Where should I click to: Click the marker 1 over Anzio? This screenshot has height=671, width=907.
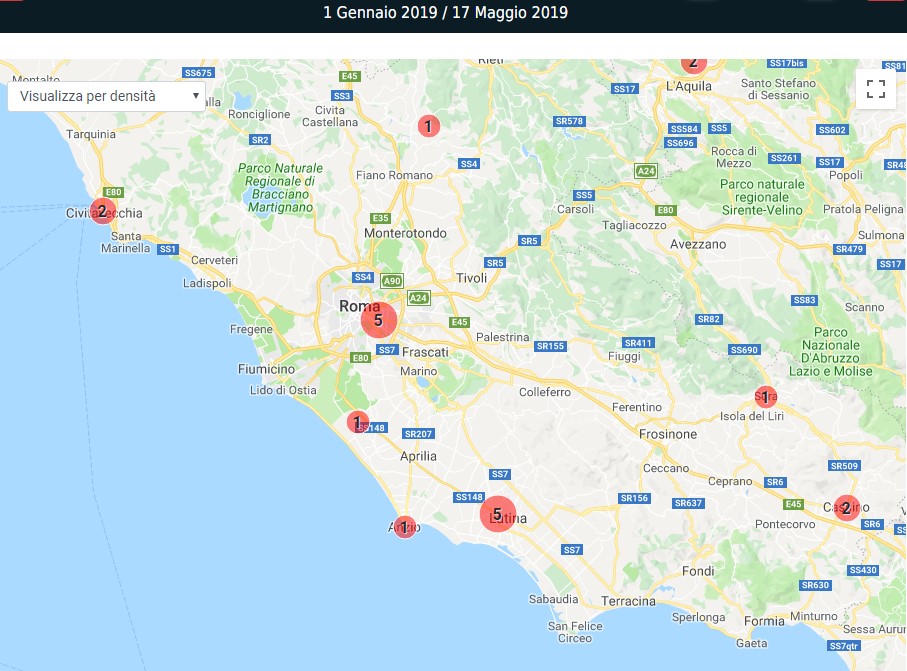(x=404, y=527)
